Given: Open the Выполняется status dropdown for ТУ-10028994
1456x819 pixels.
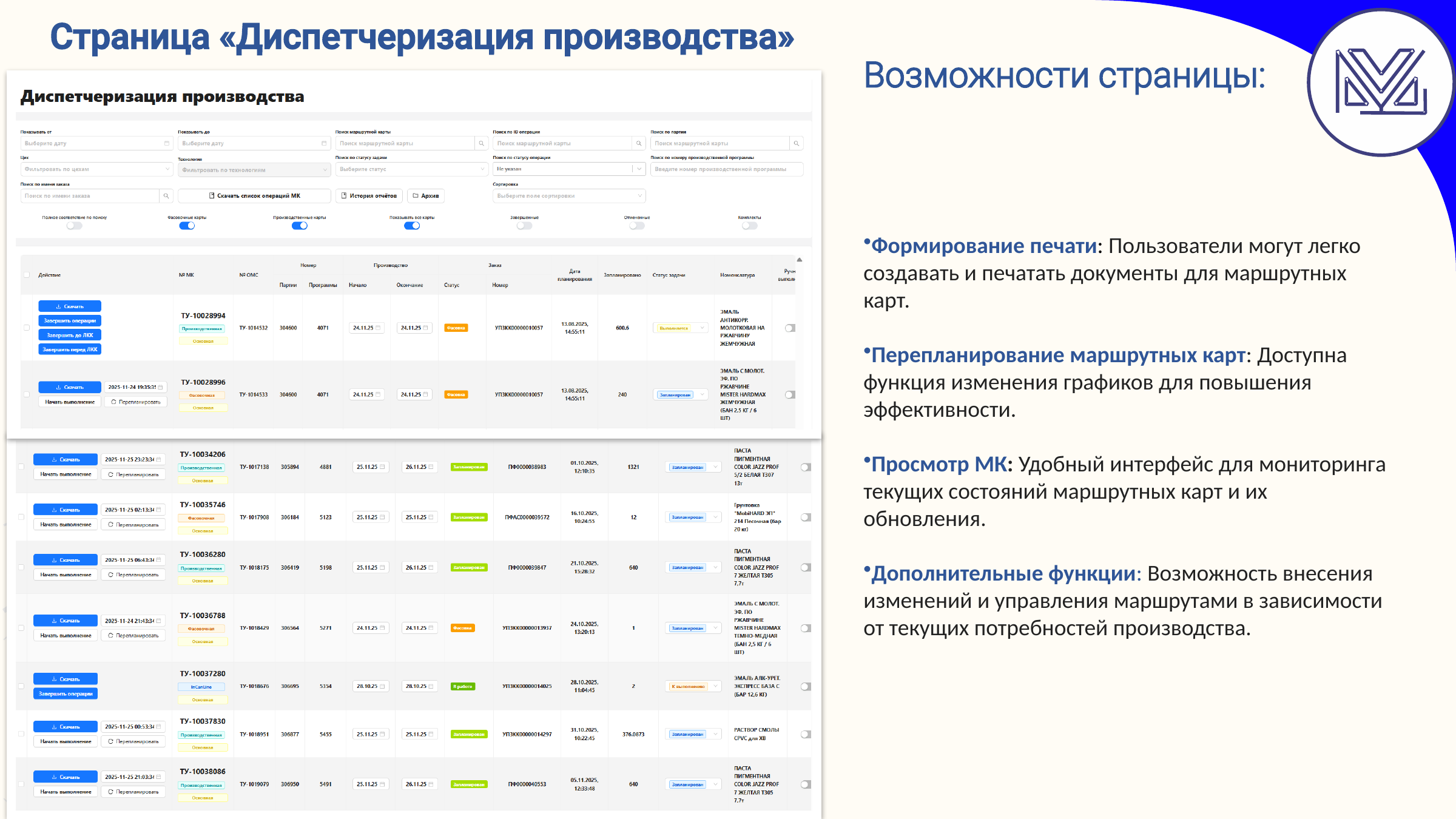Looking at the screenshot, I should pos(679,328).
